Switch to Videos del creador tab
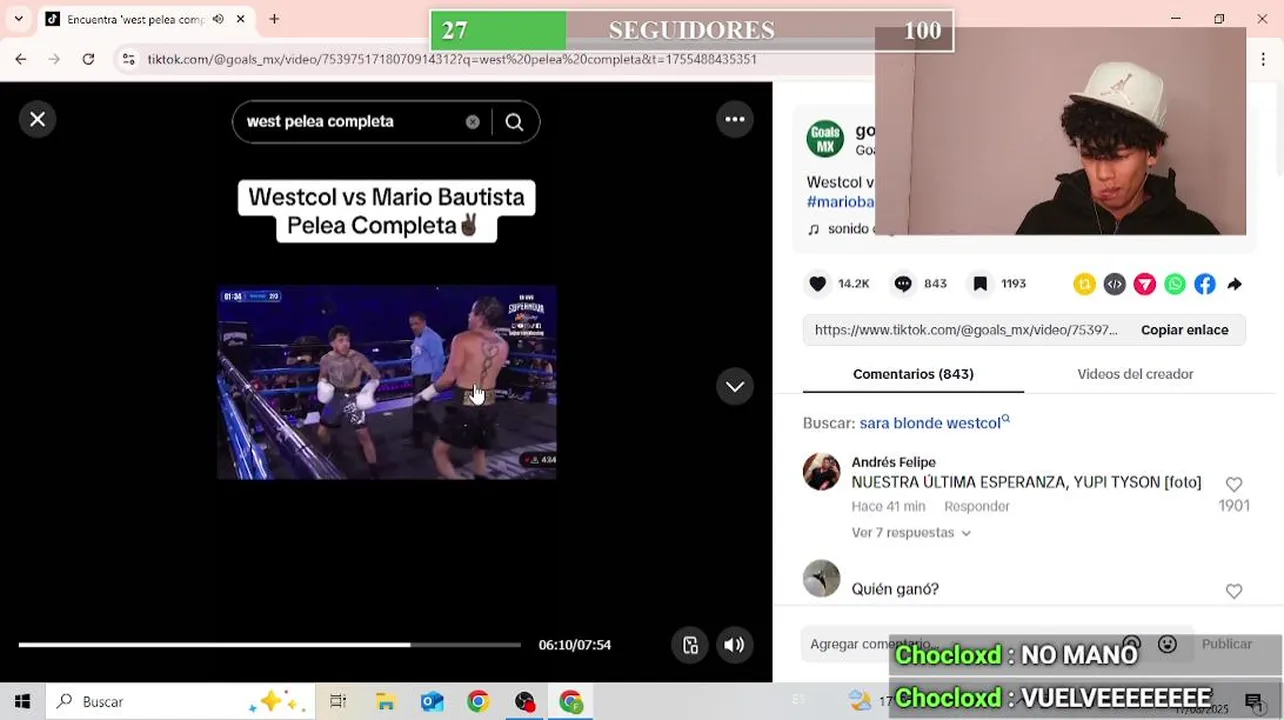The image size is (1284, 720). click(x=1135, y=374)
